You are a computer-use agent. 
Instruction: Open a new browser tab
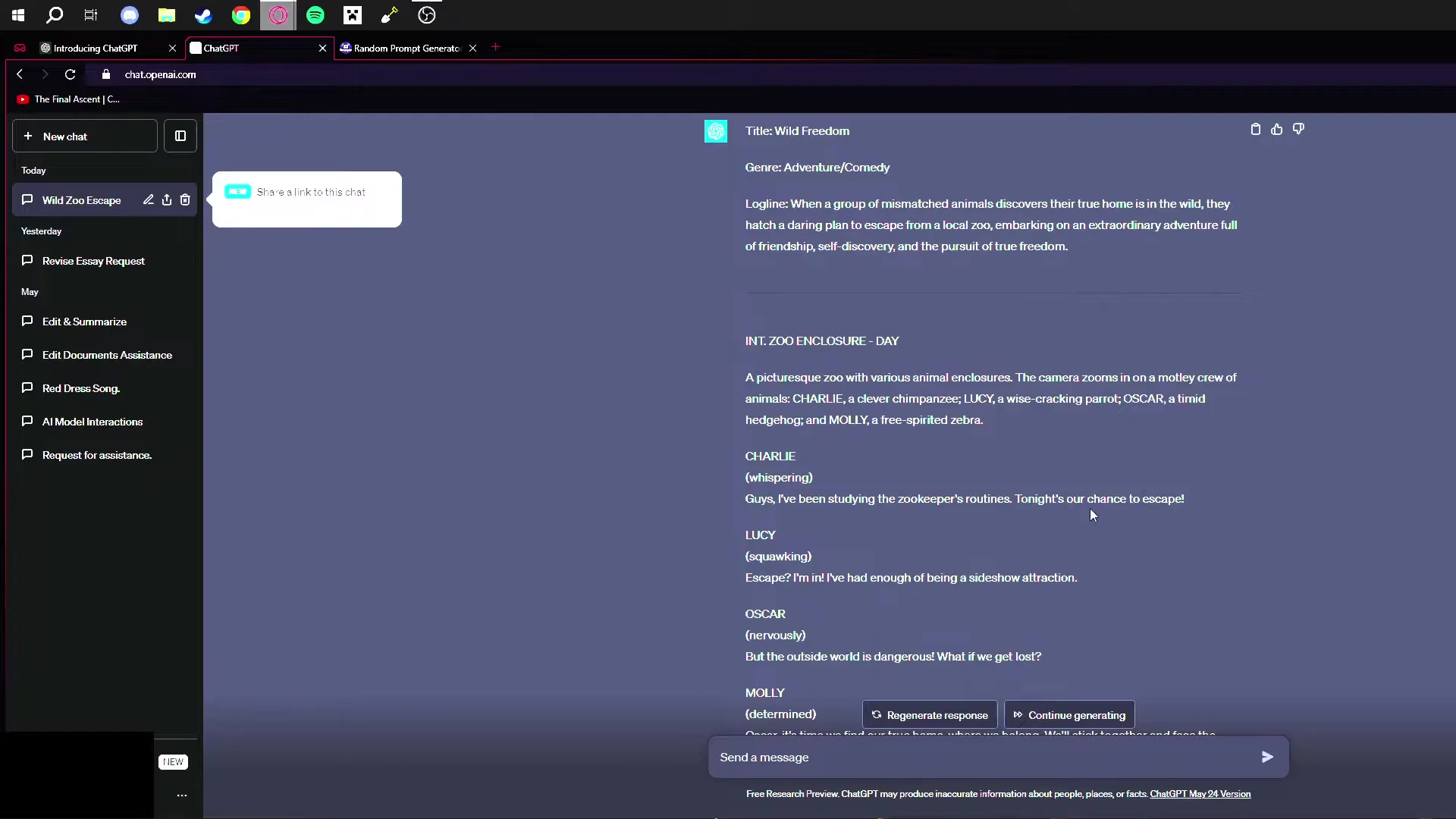[496, 47]
